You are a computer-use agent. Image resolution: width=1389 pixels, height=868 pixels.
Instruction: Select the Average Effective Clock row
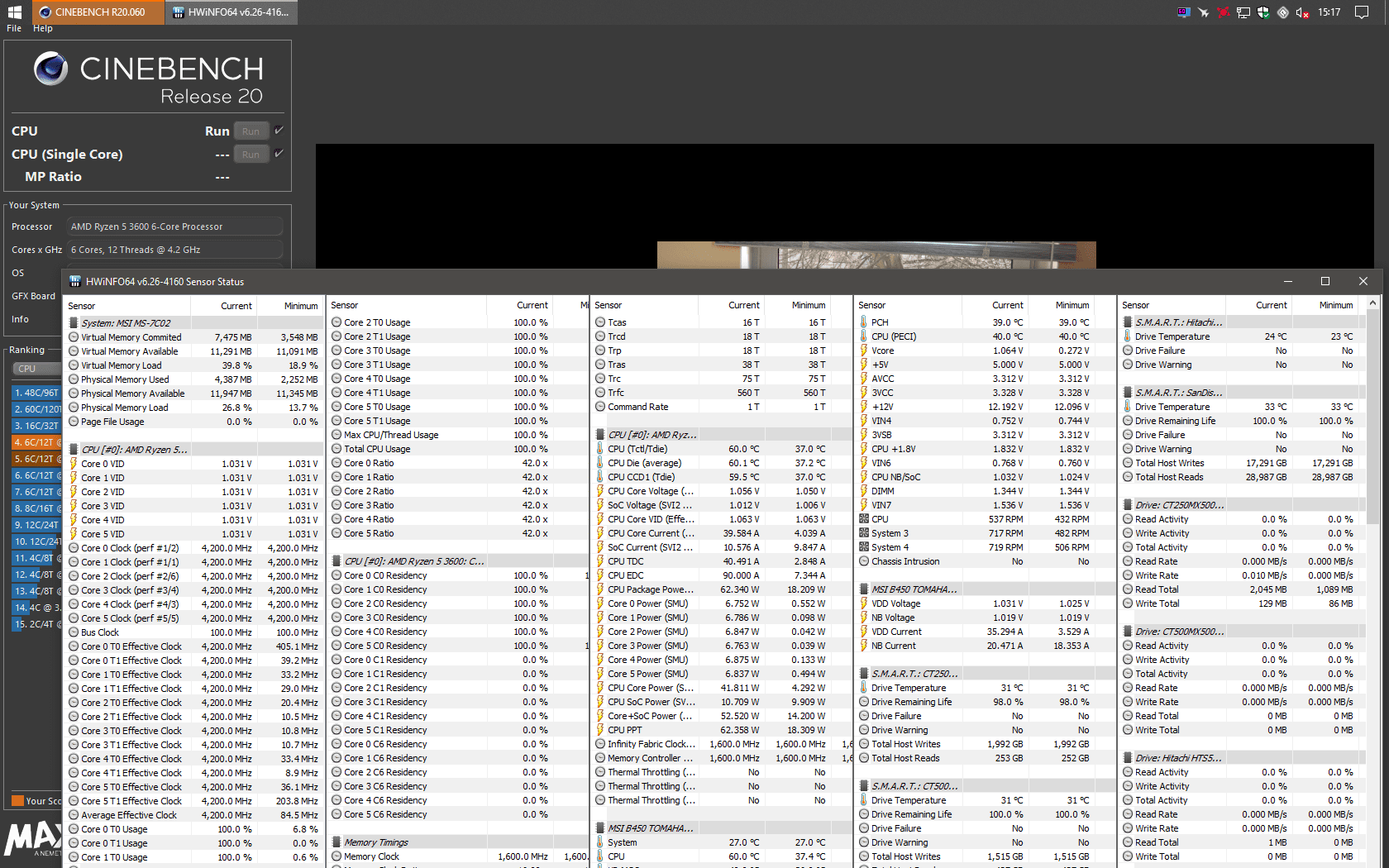click(193, 815)
